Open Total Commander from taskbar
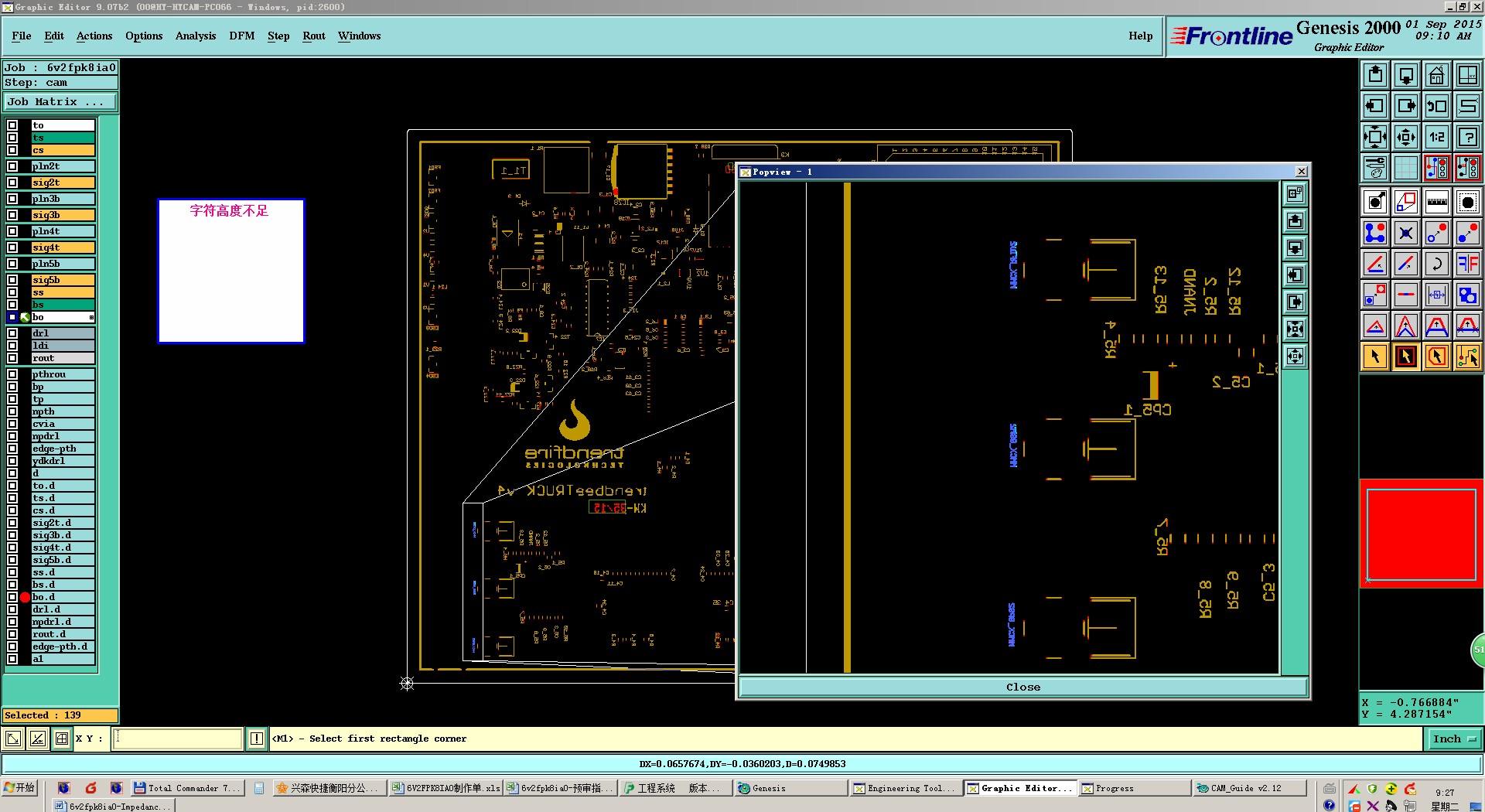Viewport: 1485px width, 812px height. click(x=187, y=788)
